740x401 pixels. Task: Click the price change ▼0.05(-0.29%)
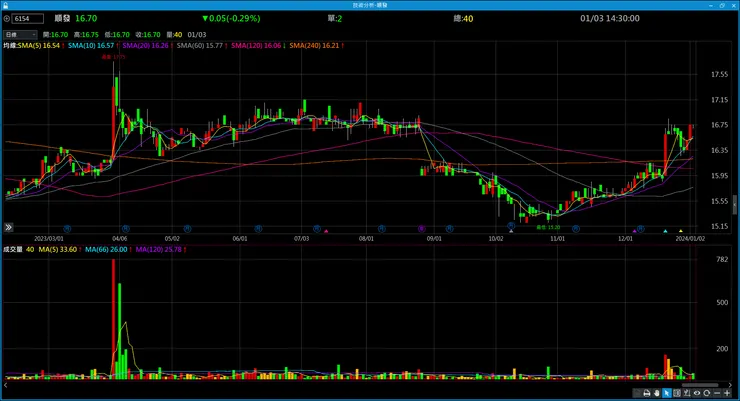(x=231, y=19)
